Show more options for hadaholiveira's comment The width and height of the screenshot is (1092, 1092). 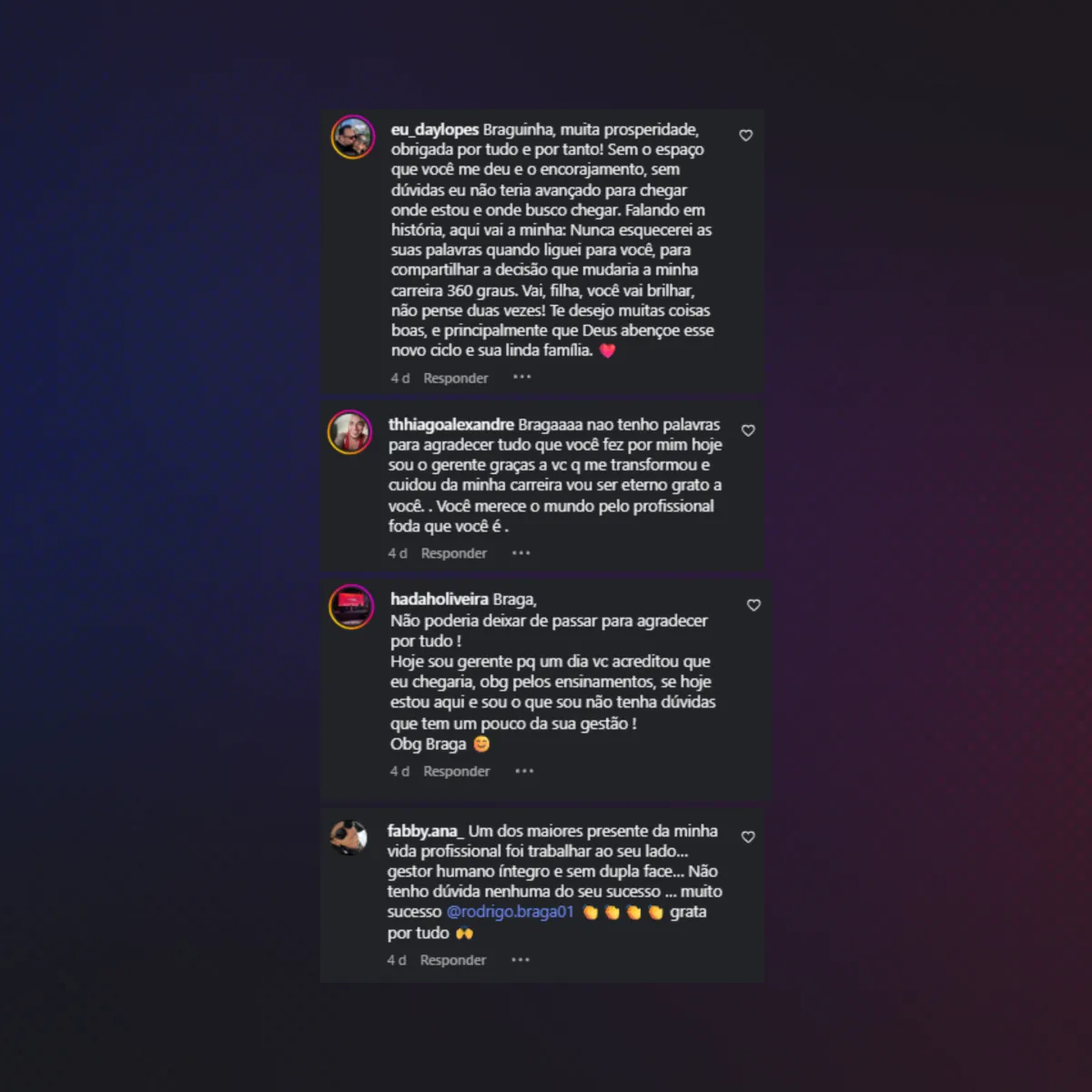(524, 771)
